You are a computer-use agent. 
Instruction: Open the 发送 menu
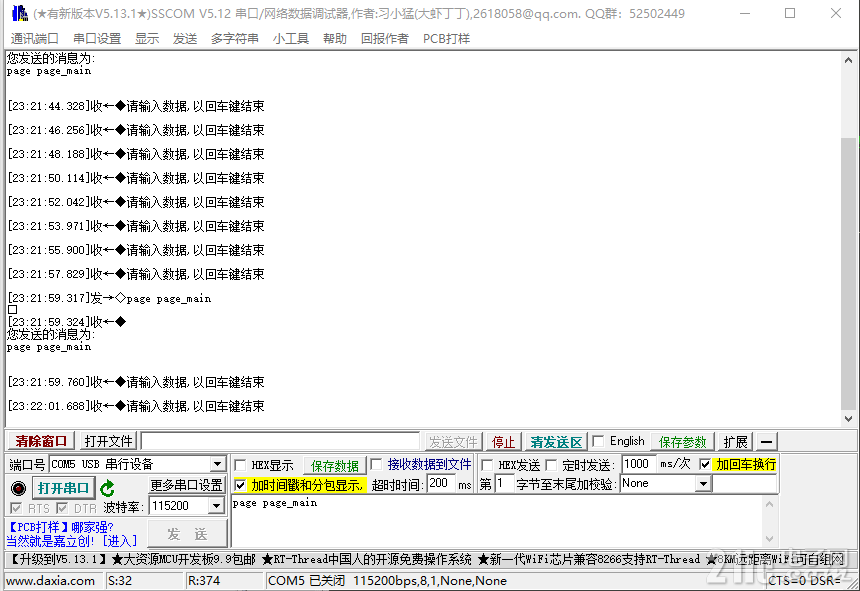click(x=185, y=38)
